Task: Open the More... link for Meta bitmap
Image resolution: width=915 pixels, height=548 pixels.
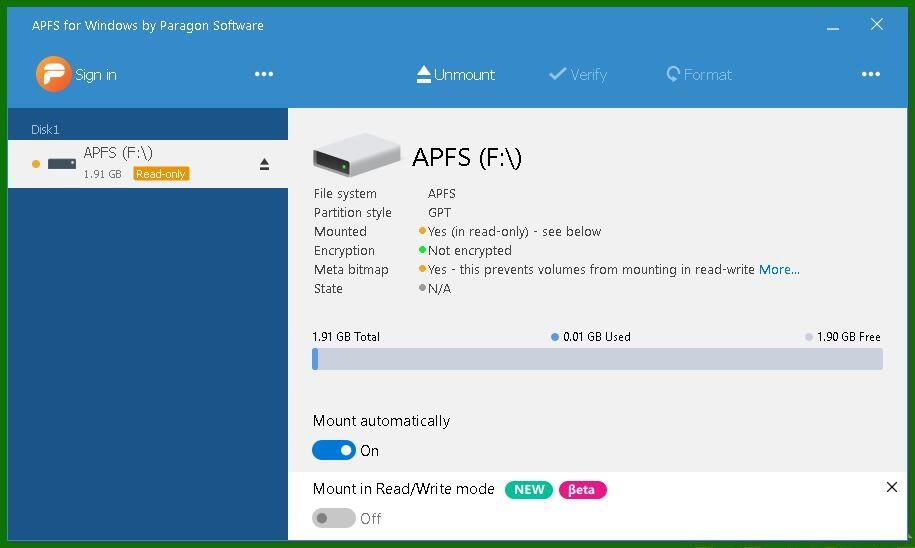Action: click(779, 270)
